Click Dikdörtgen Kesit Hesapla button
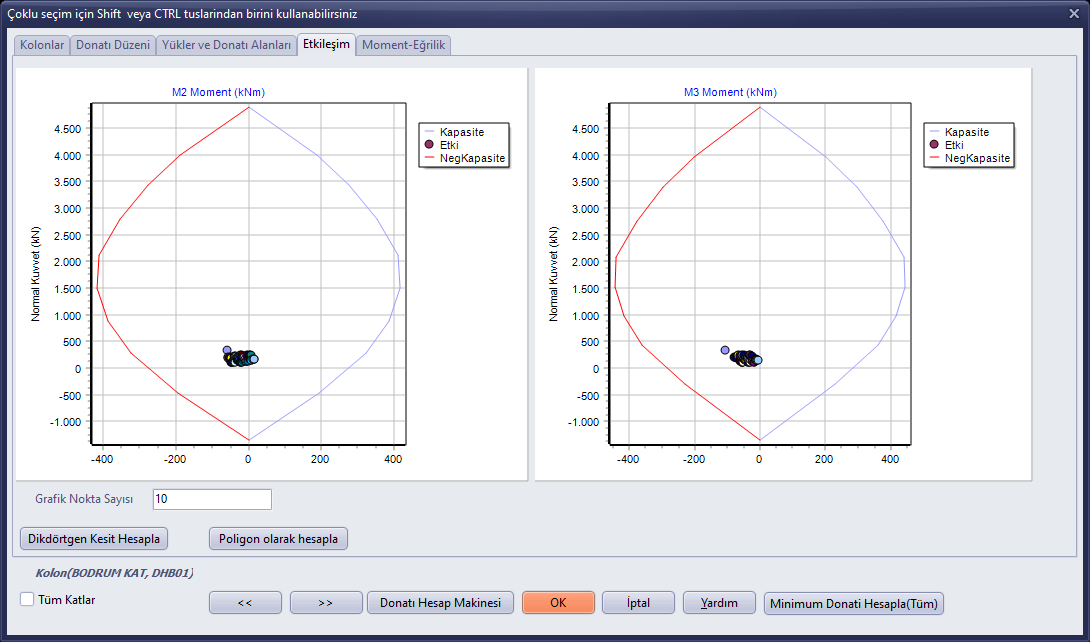Image resolution: width=1090 pixels, height=642 pixels. tap(94, 538)
